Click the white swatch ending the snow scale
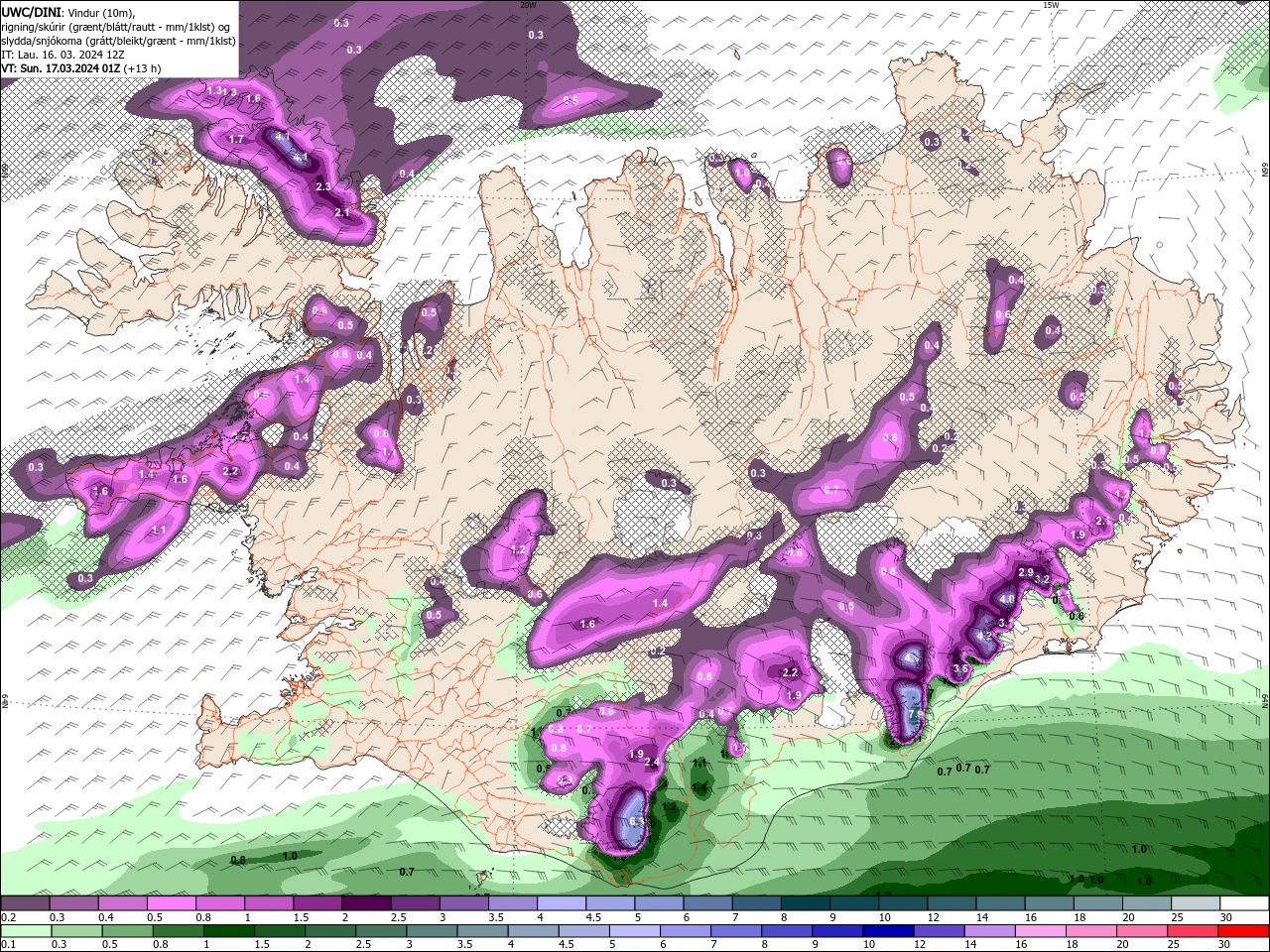1270x952 pixels. click(1244, 904)
